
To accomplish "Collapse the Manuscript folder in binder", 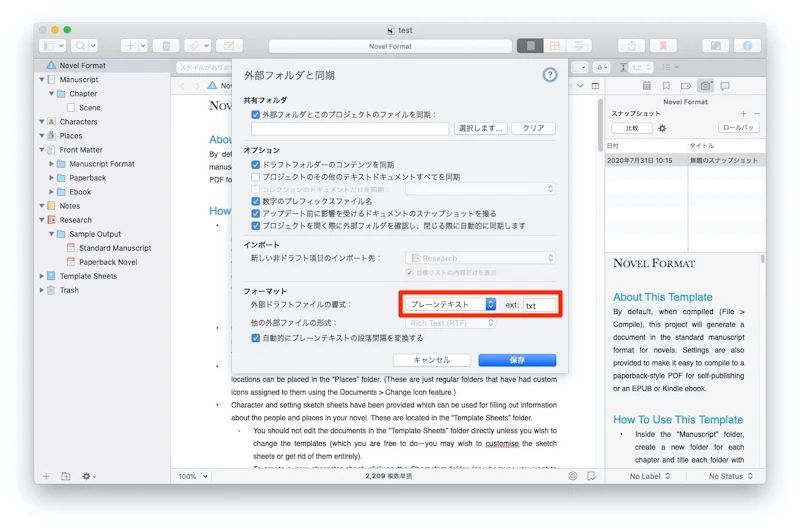I will tap(42, 80).
